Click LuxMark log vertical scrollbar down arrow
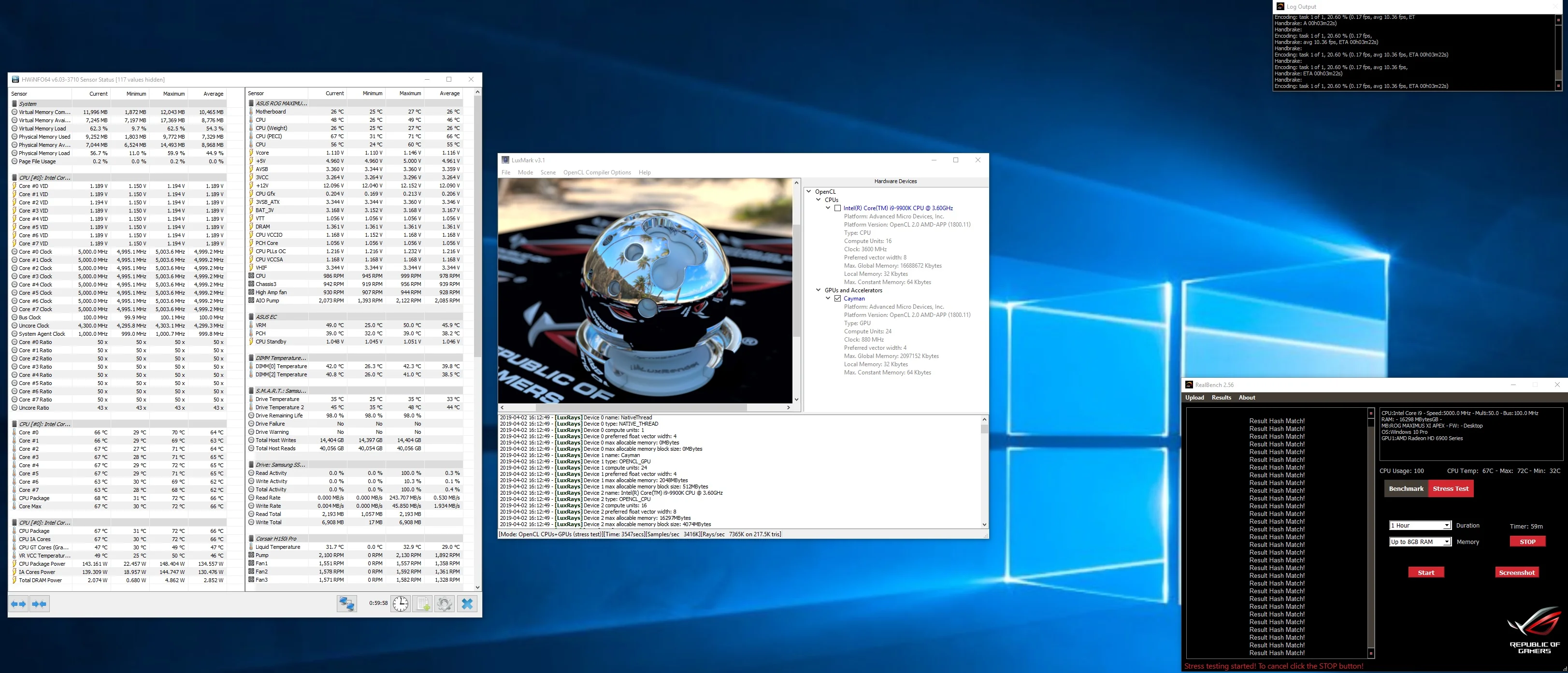The image size is (1568, 673). click(x=984, y=525)
